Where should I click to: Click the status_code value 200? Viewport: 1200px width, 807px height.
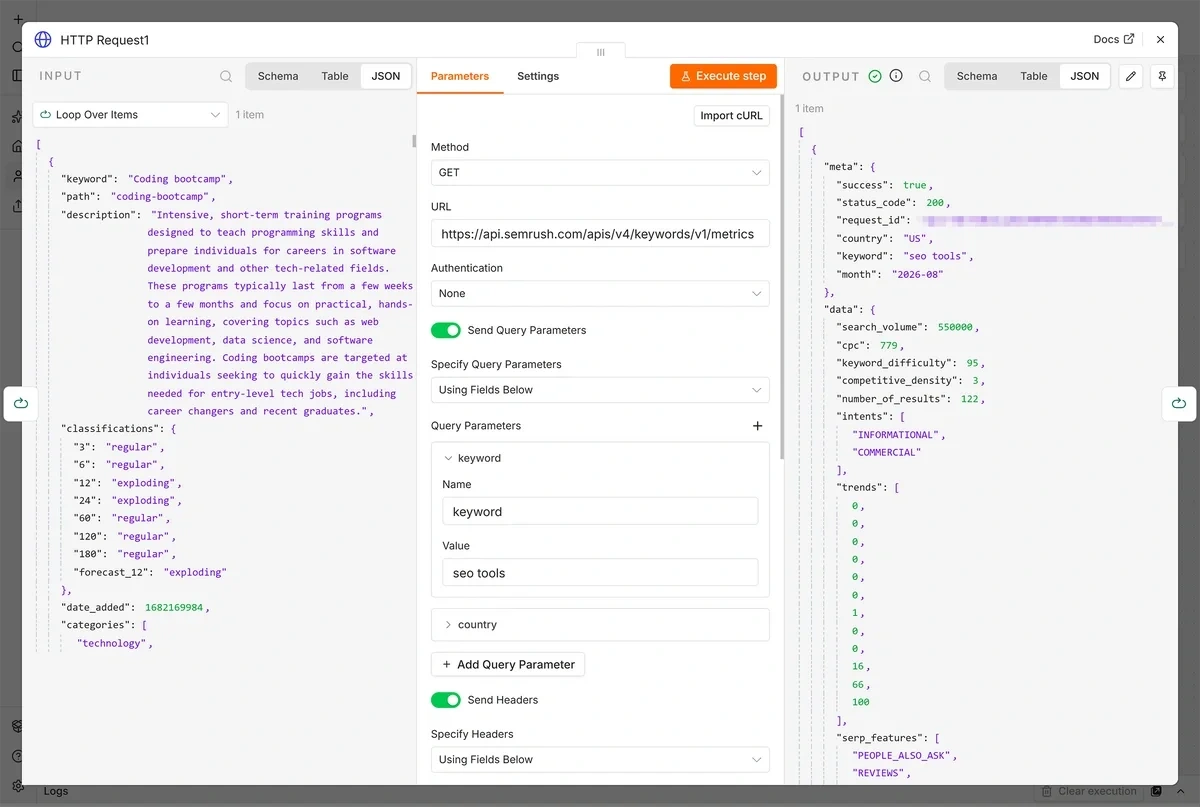(935, 203)
